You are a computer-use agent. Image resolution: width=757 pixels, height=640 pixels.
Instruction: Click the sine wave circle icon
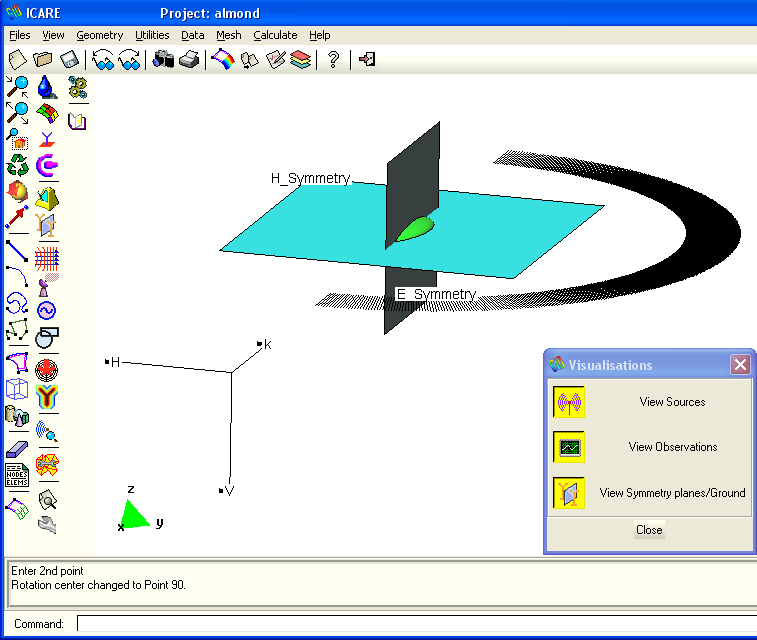tap(47, 311)
